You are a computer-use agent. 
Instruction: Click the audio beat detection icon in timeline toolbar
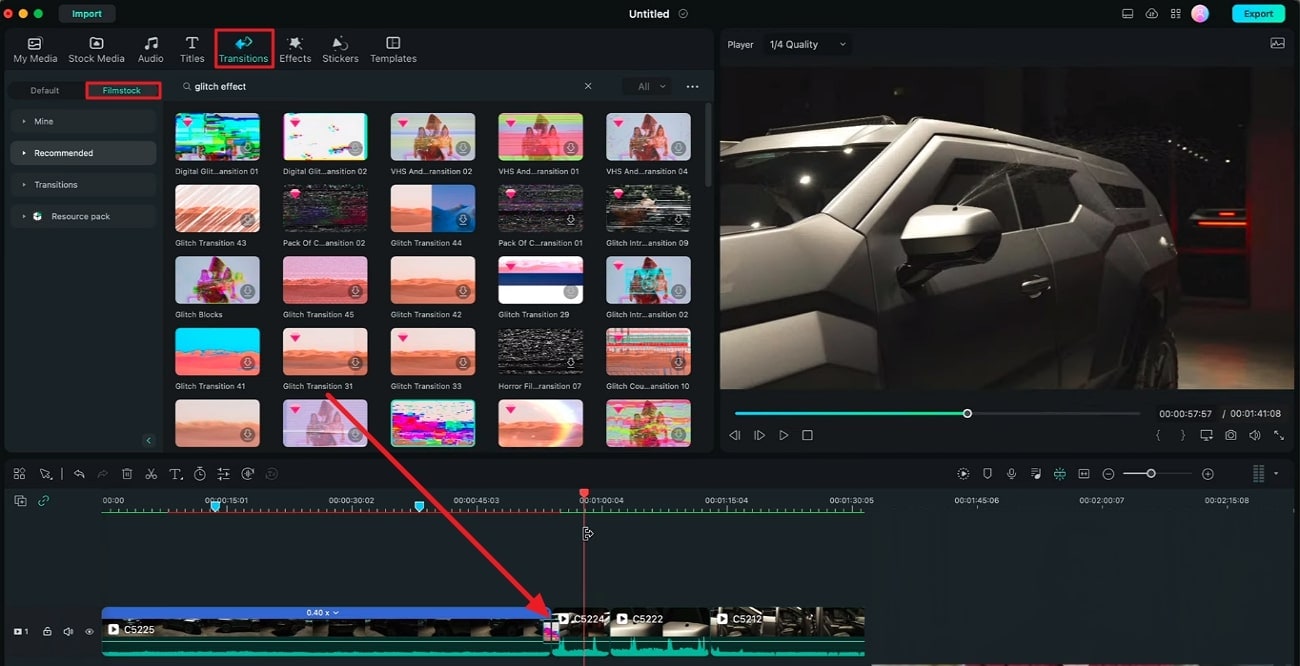tap(247, 474)
